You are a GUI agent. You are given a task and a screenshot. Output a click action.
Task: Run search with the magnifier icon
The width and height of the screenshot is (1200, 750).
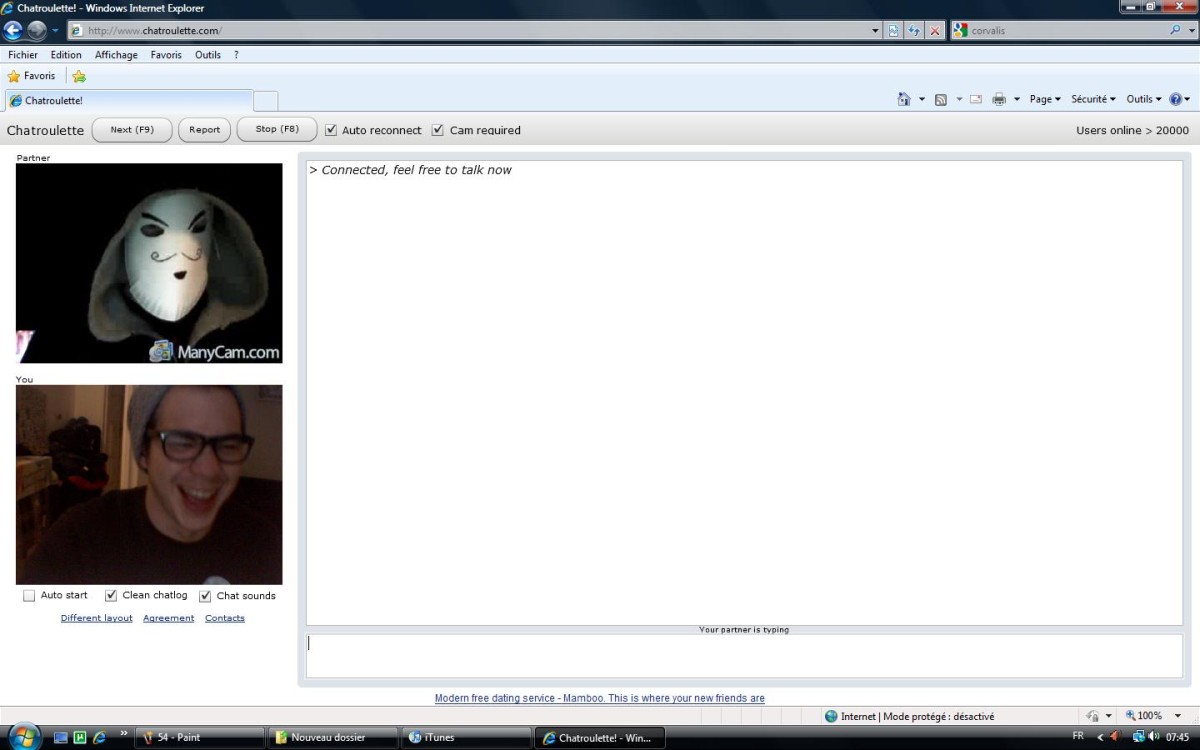[1175, 30]
